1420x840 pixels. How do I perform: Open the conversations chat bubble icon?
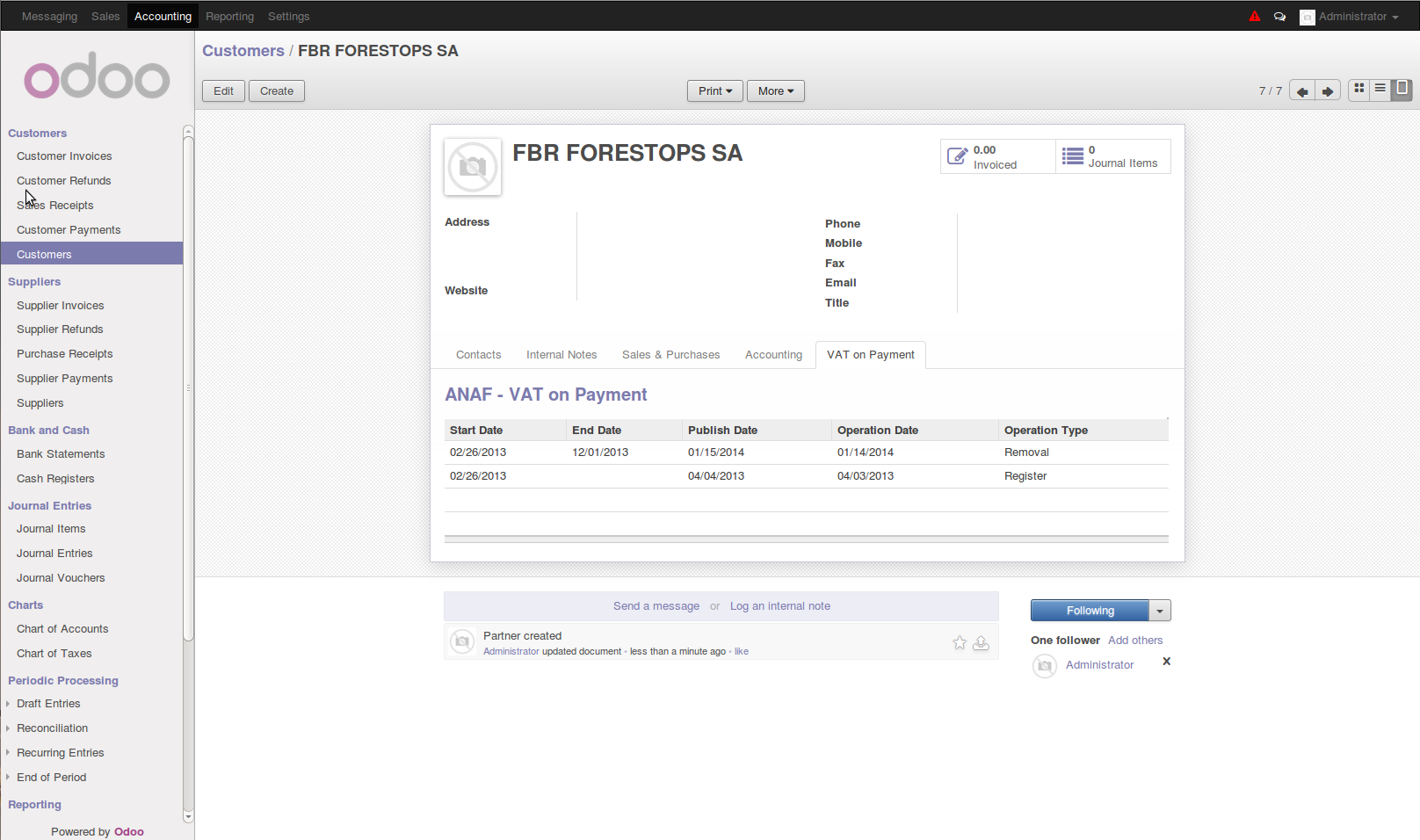(x=1279, y=17)
